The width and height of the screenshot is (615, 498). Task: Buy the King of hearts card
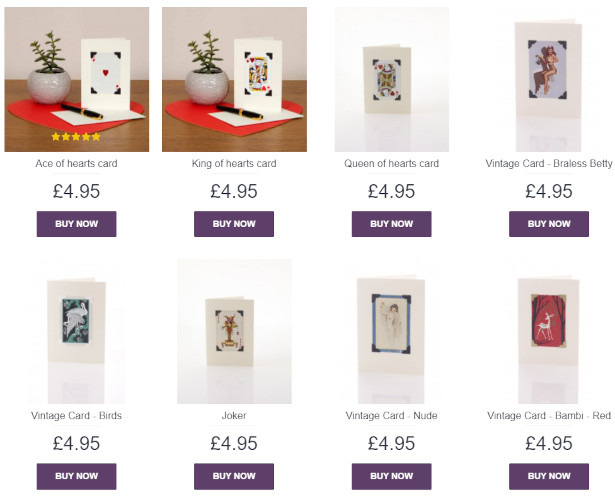pyautogui.click(x=234, y=224)
